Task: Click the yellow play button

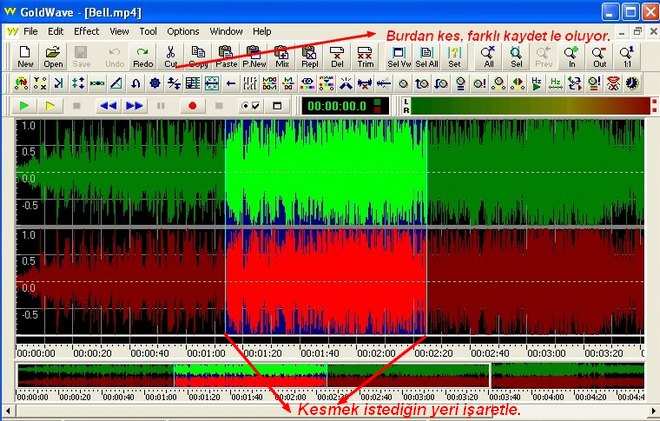Action: click(x=50, y=106)
